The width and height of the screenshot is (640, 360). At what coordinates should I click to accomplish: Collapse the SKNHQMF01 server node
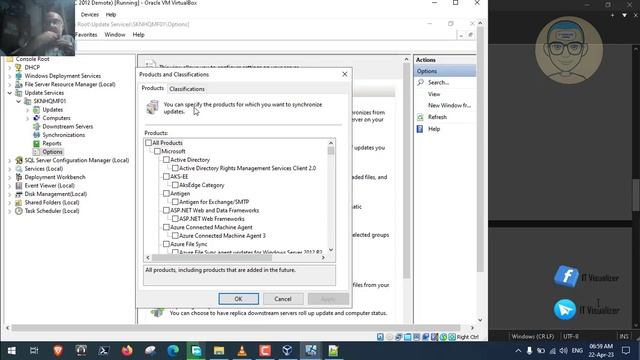click(19, 101)
